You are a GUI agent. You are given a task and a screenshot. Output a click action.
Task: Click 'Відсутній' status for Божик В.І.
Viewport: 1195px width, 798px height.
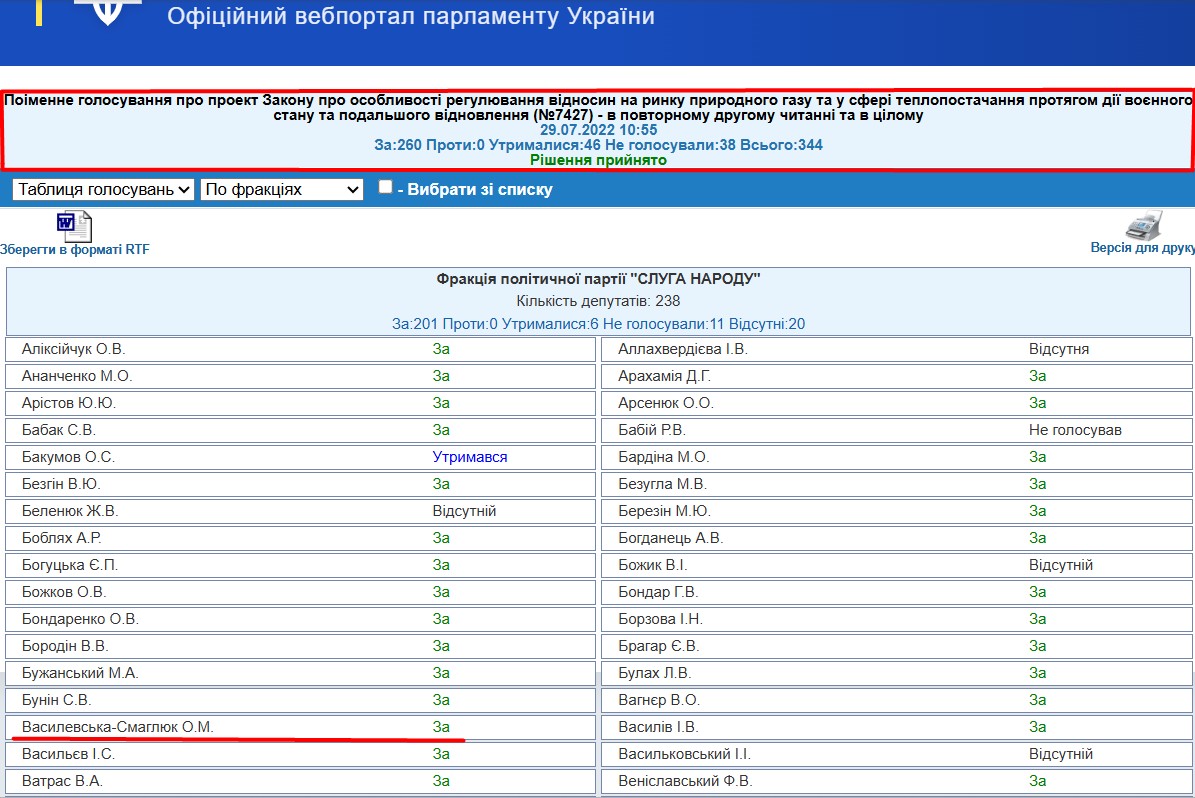point(1061,565)
